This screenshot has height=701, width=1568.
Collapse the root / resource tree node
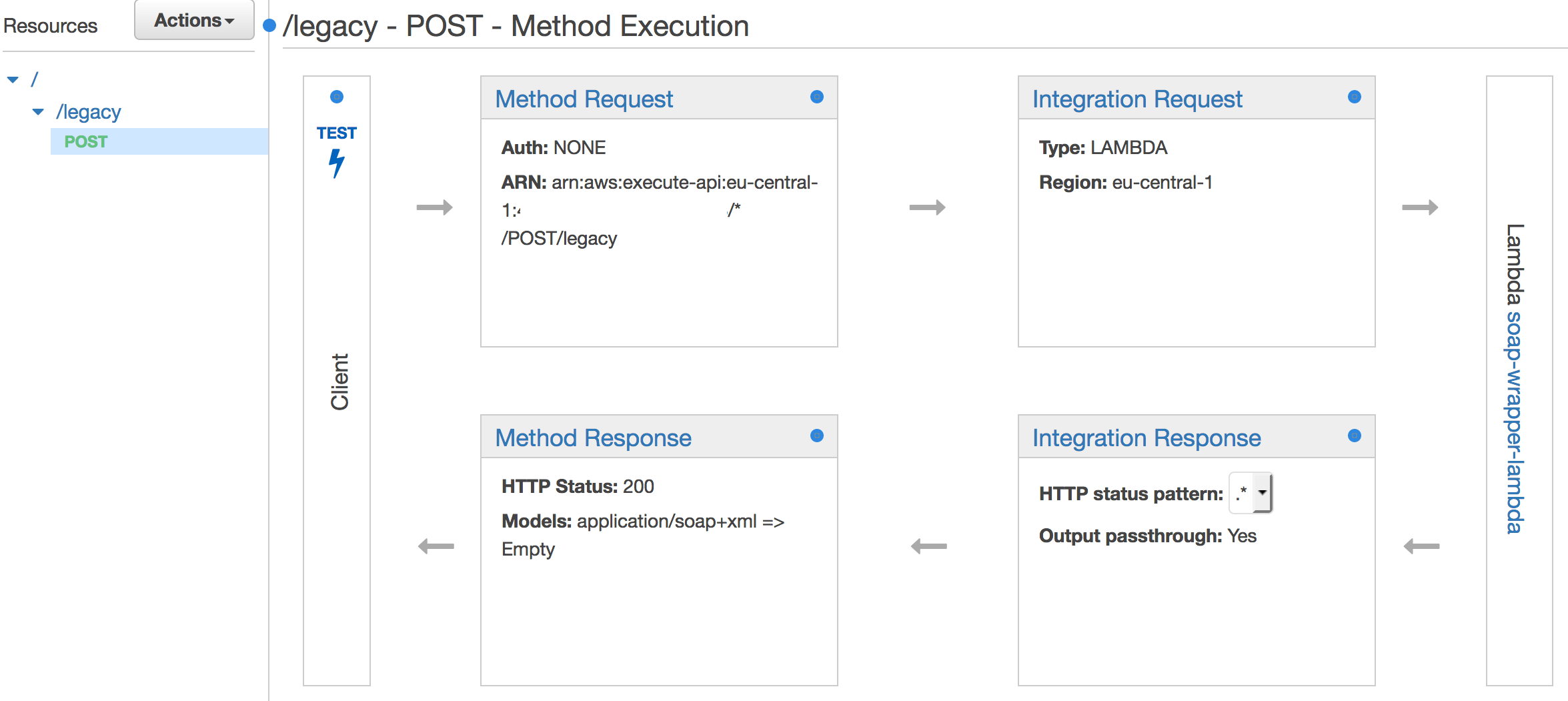(x=13, y=80)
